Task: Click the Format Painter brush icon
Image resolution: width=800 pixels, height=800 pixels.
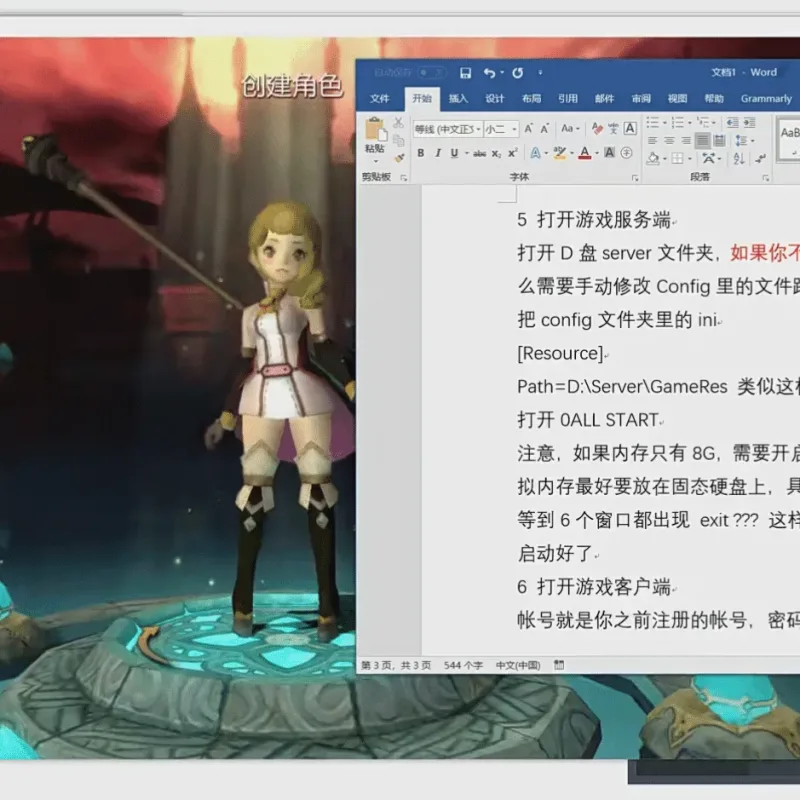Action: point(399,158)
